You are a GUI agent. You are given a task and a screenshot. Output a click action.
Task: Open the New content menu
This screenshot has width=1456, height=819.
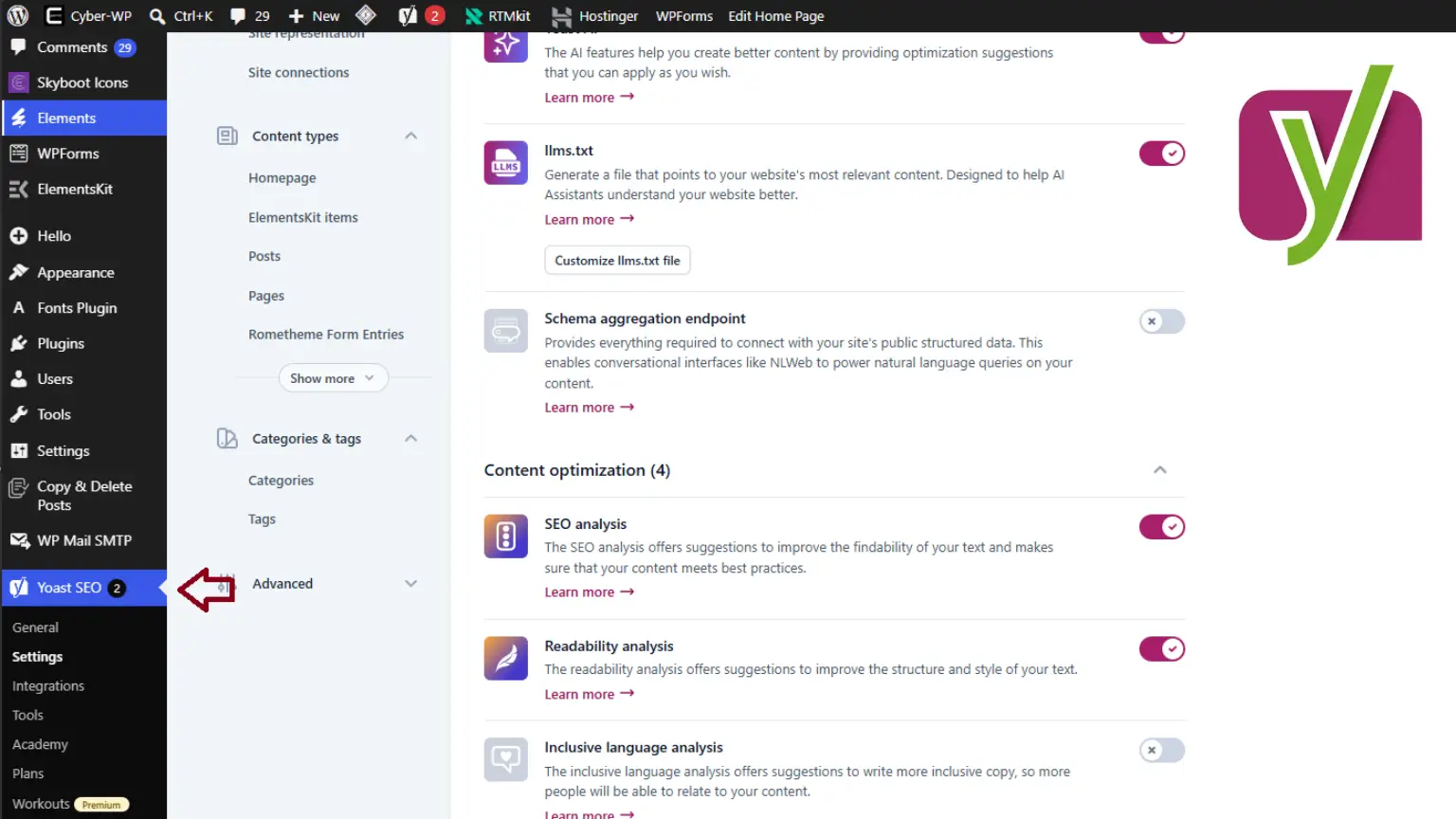[314, 15]
